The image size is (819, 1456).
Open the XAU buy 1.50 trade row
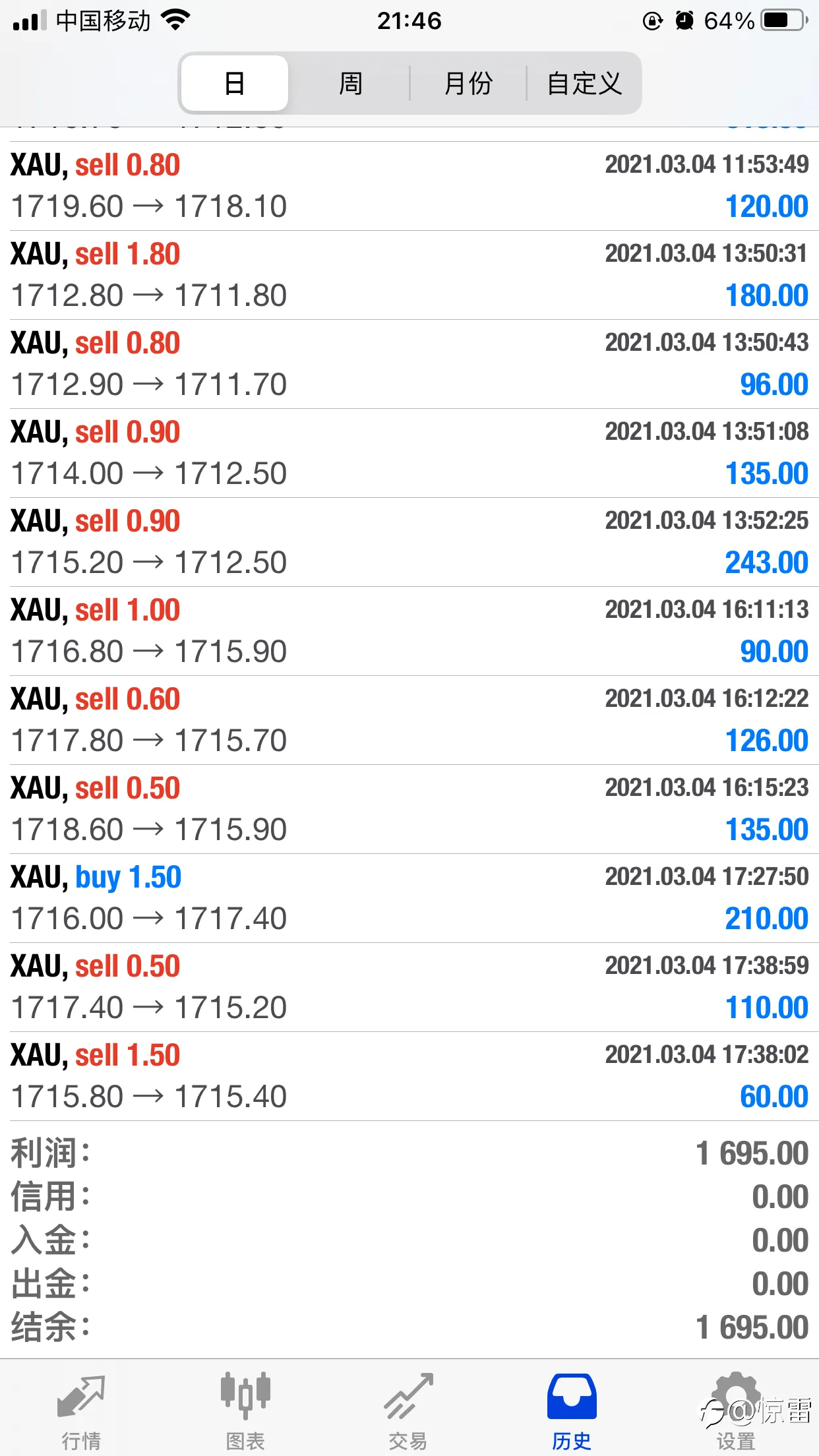point(409,898)
